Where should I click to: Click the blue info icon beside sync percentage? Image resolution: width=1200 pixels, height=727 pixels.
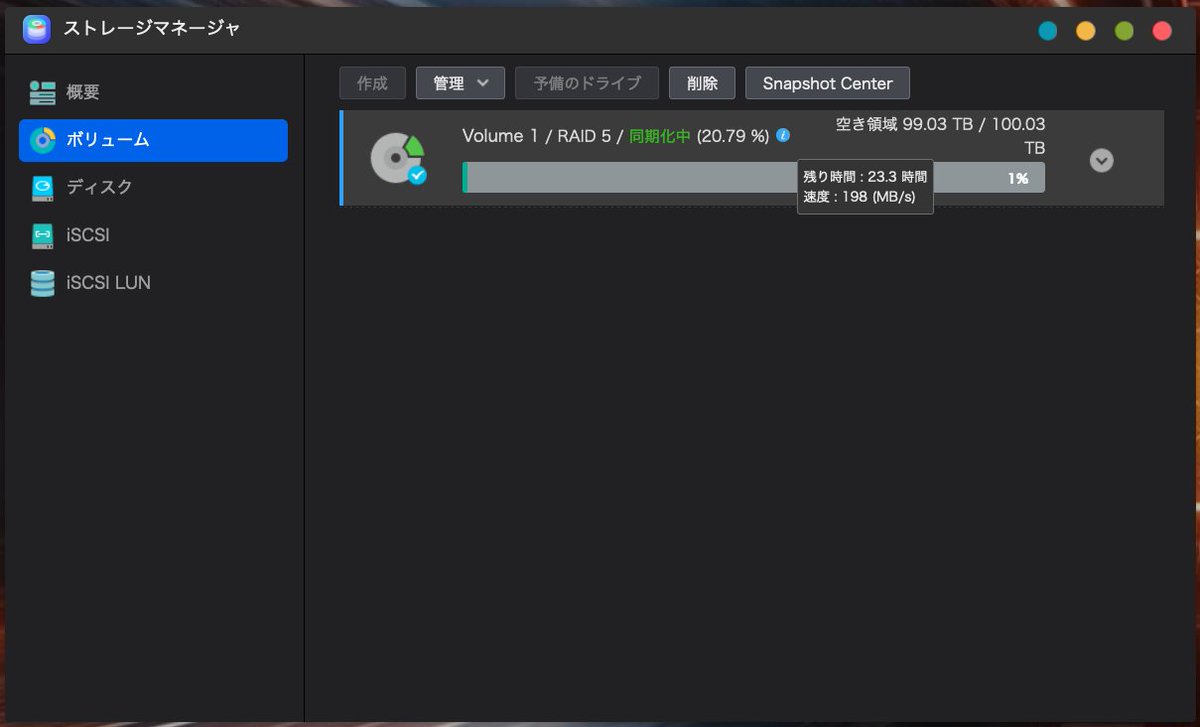click(x=783, y=135)
